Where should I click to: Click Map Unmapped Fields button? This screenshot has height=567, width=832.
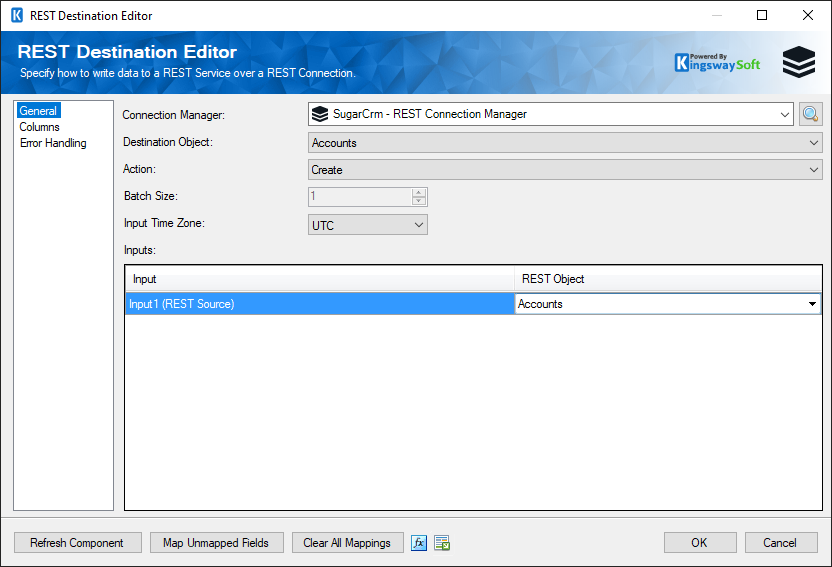click(216, 543)
